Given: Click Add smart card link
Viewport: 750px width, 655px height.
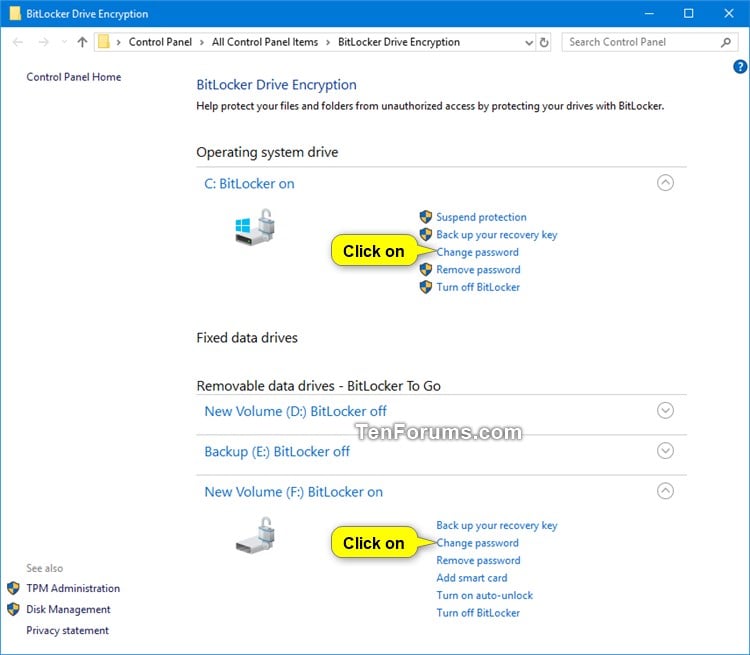Looking at the screenshot, I should (x=472, y=578).
